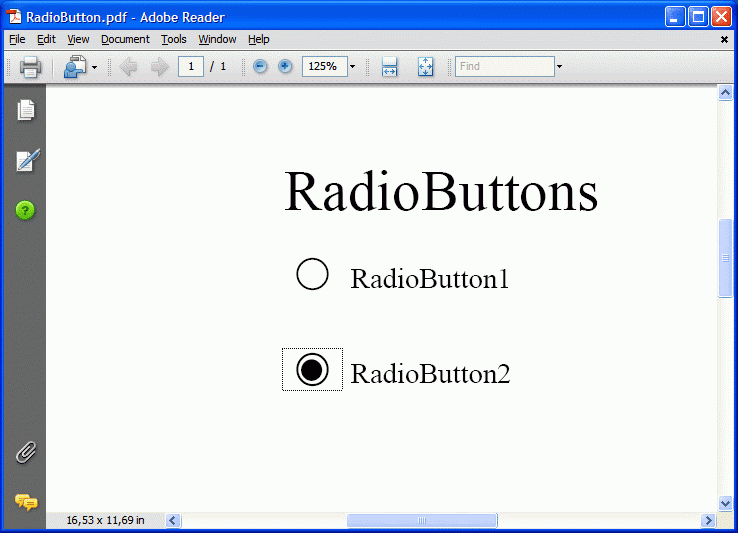Click the page number field
Image resolution: width=738 pixels, height=533 pixels.
[x=191, y=66]
